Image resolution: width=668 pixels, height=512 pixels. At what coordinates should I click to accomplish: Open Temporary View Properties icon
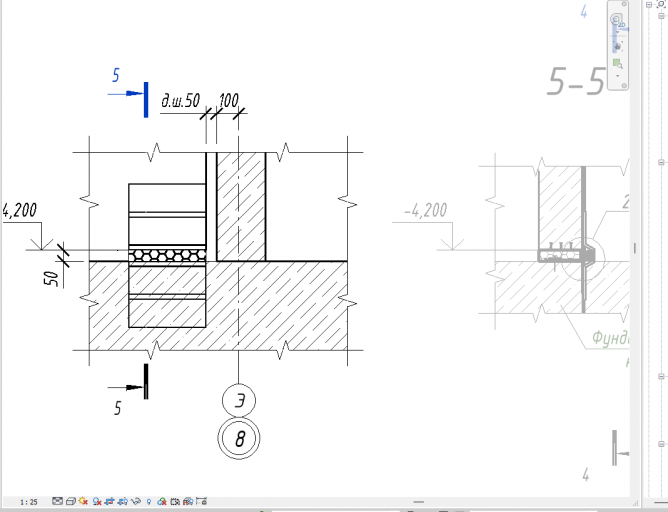point(162,502)
